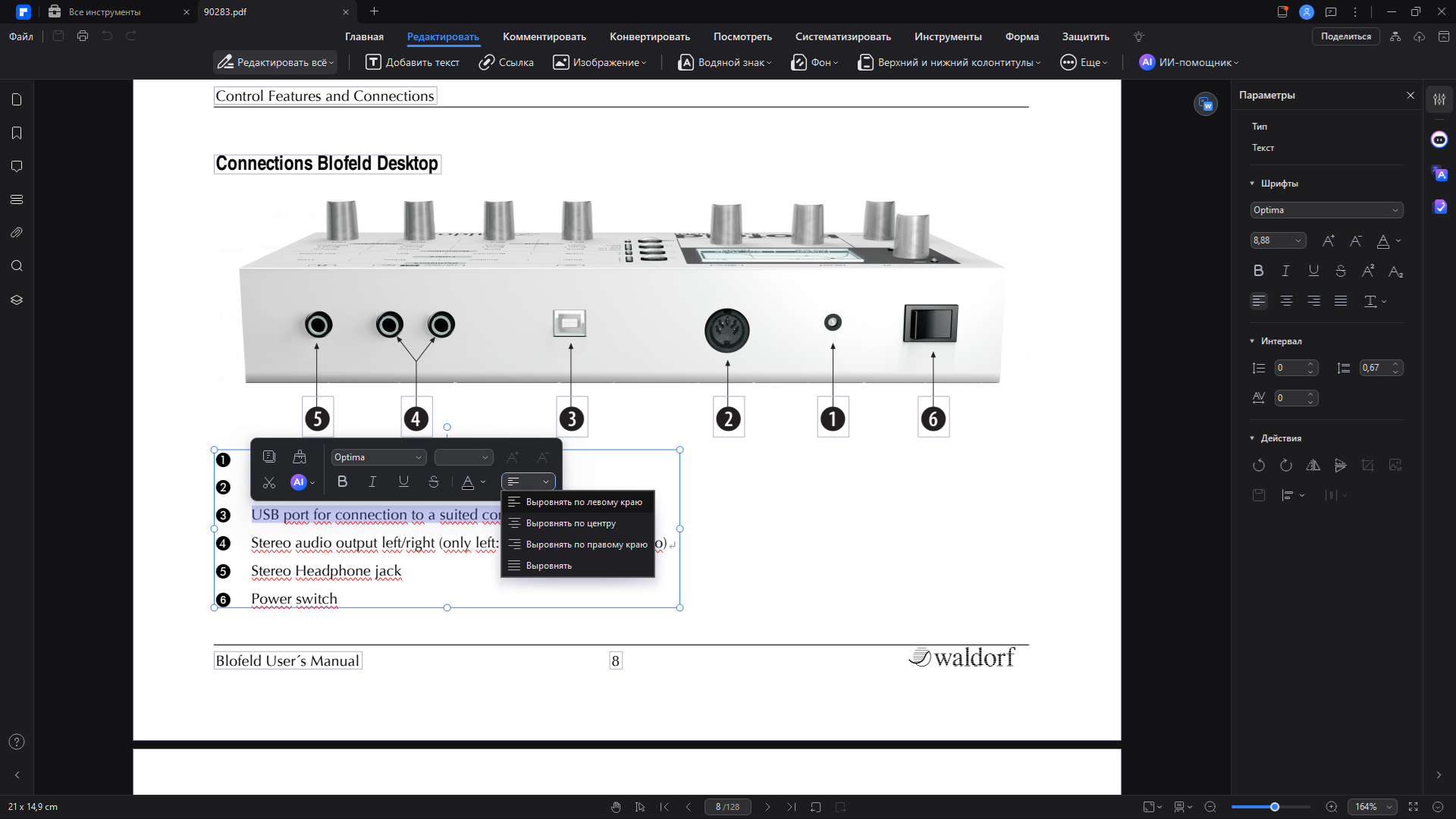
Task: Toggle Italic in Параметры panel
Action: (1286, 271)
